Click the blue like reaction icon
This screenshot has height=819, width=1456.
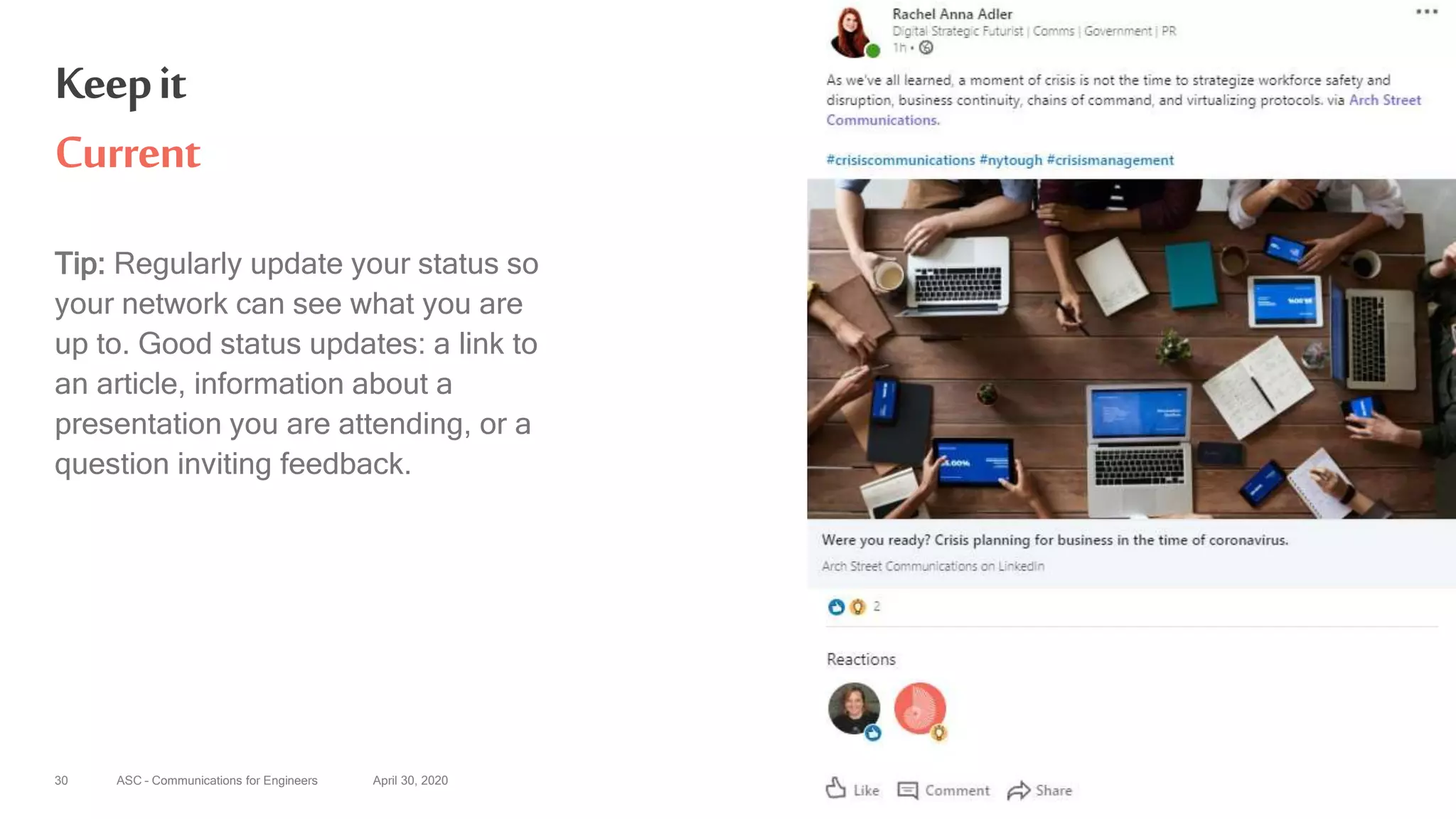(x=836, y=606)
